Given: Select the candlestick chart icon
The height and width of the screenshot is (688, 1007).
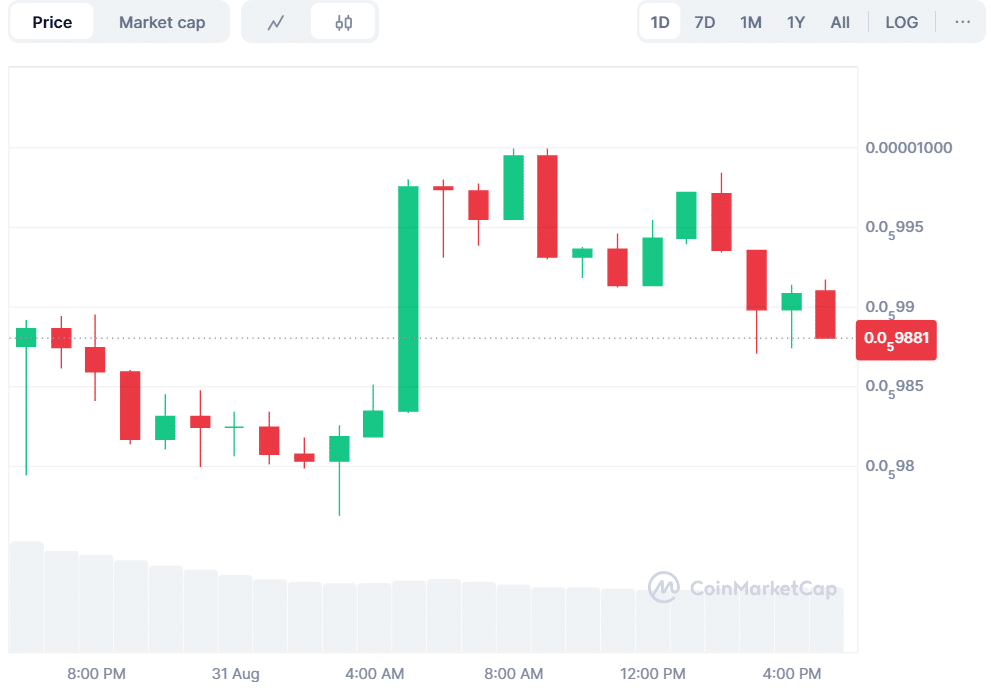Looking at the screenshot, I should coord(343,22).
